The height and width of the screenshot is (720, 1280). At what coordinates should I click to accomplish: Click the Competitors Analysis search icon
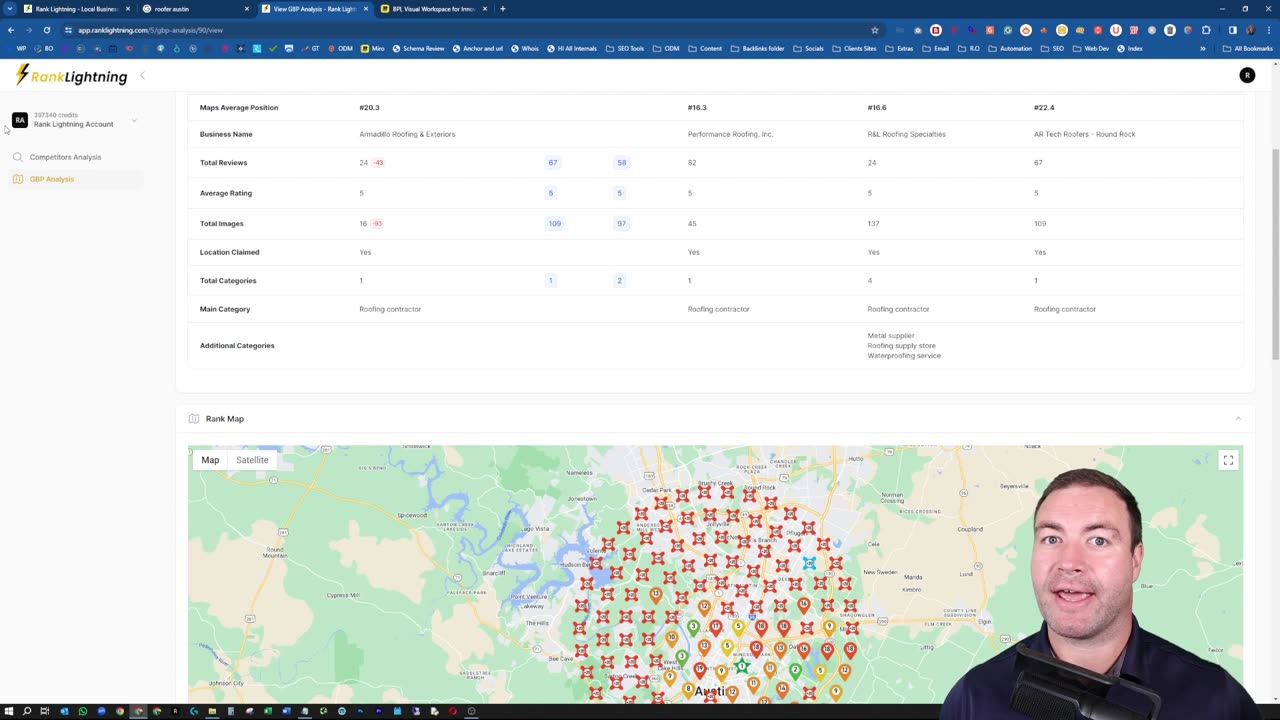point(18,157)
